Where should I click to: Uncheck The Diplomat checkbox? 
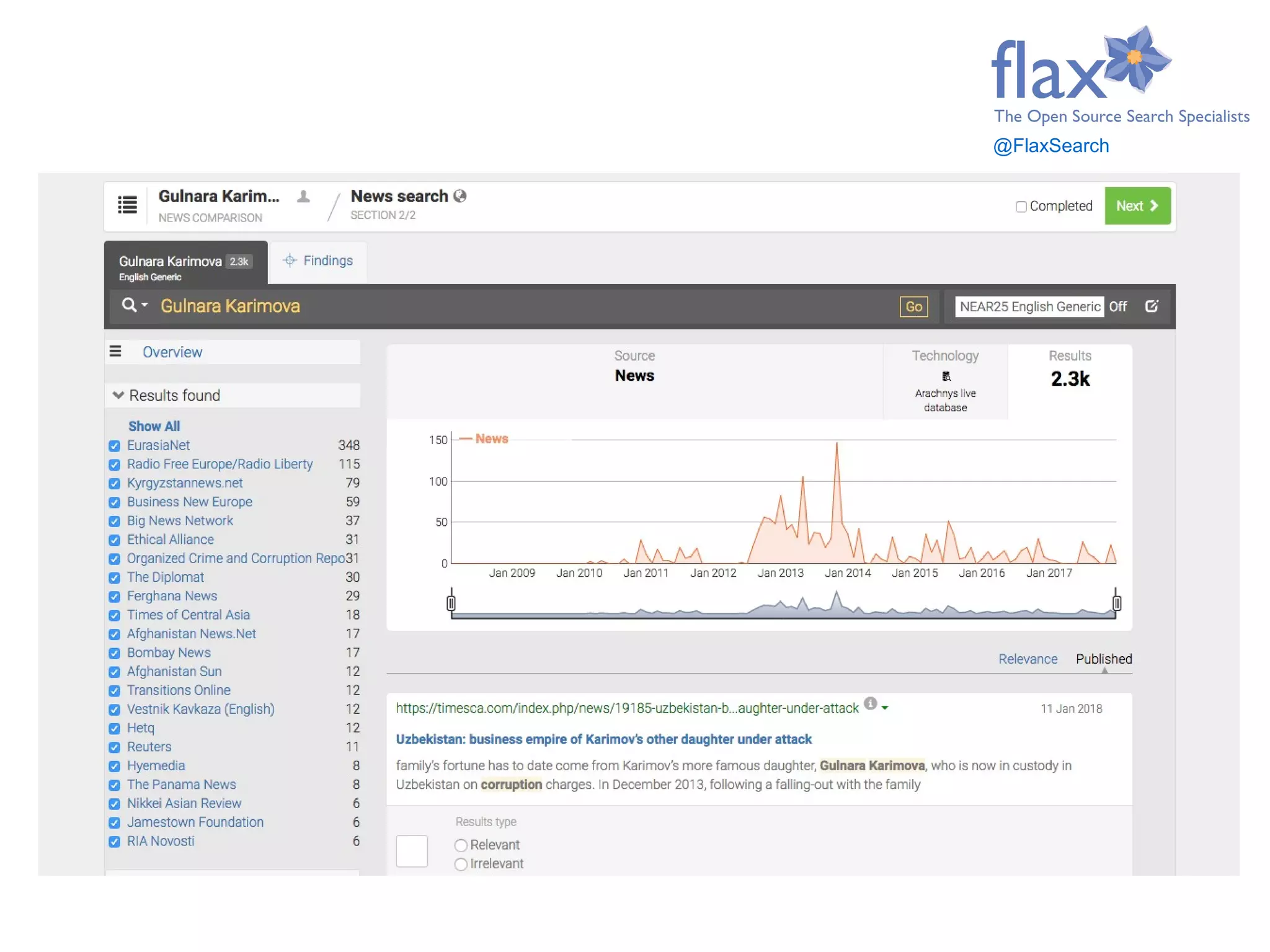click(114, 578)
